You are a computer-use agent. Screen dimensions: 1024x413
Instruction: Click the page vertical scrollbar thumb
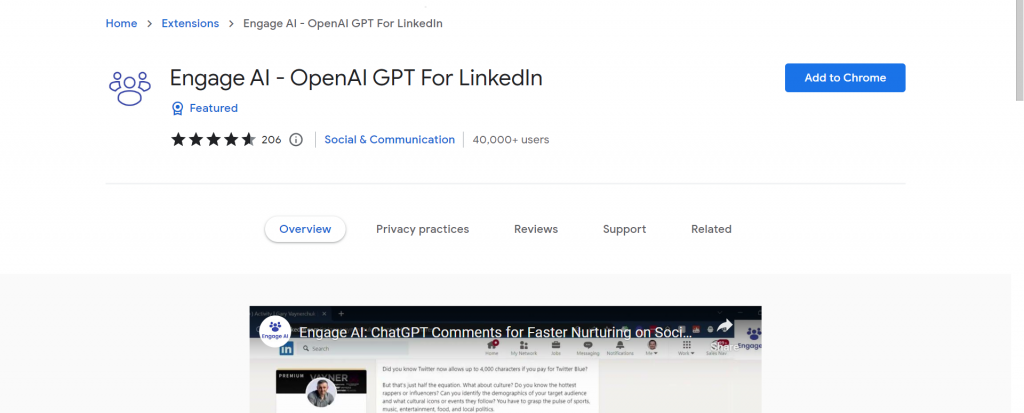[1019, 50]
